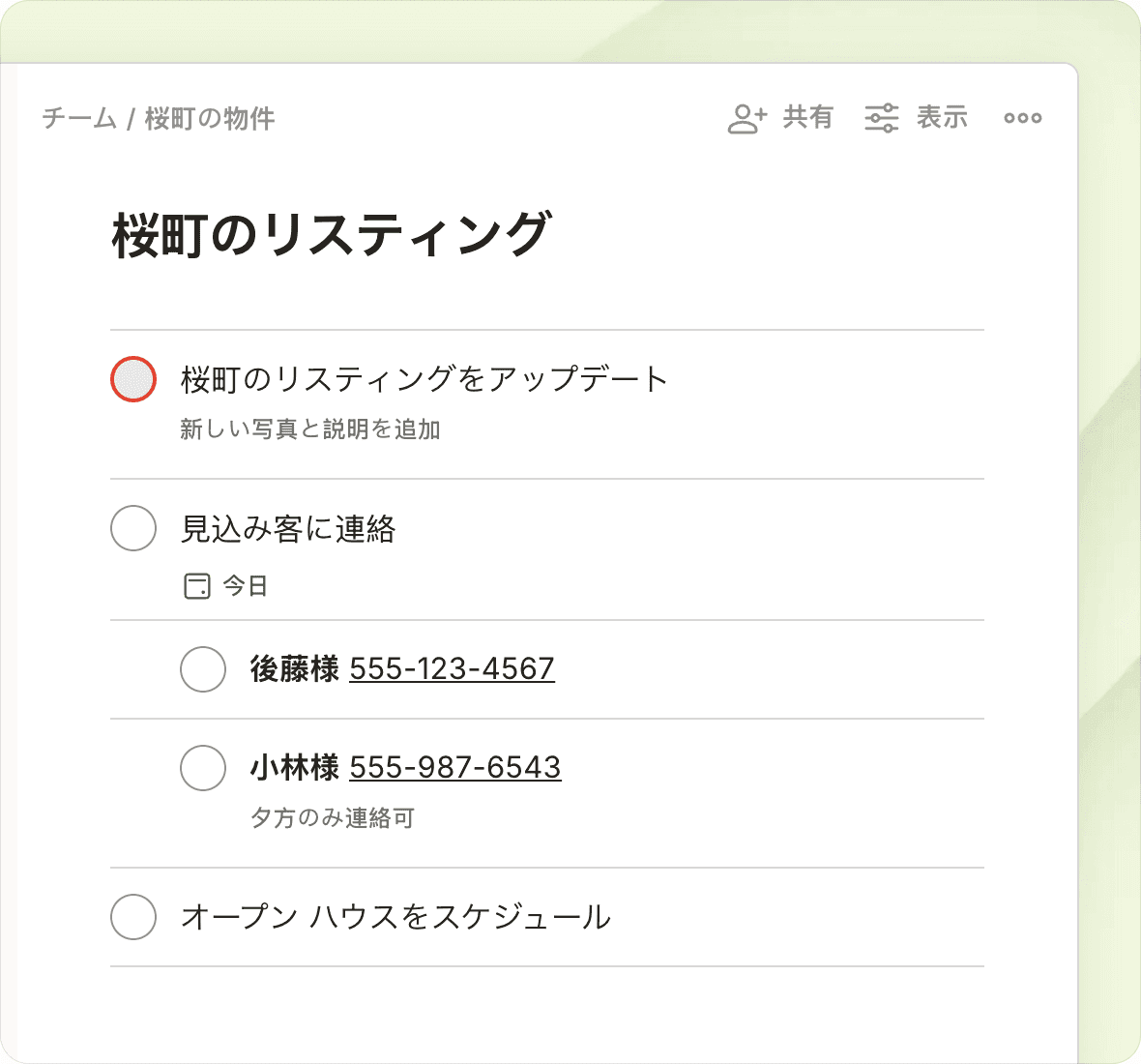Call the phone number 555-123-4567
Viewport: 1141px width, 1064px height.
pos(452,668)
